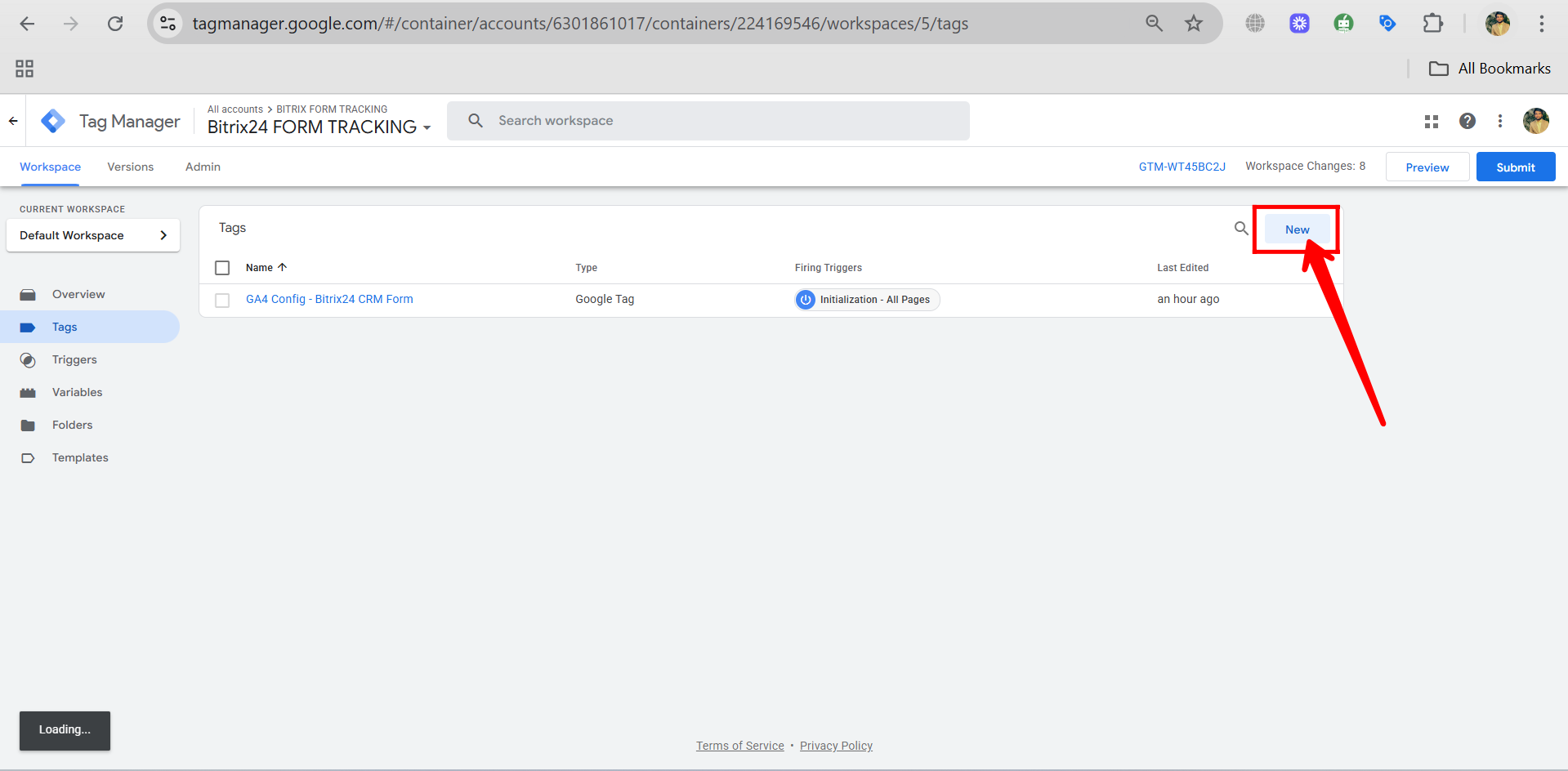Open the purple snowflake extension icon

[1299, 24]
